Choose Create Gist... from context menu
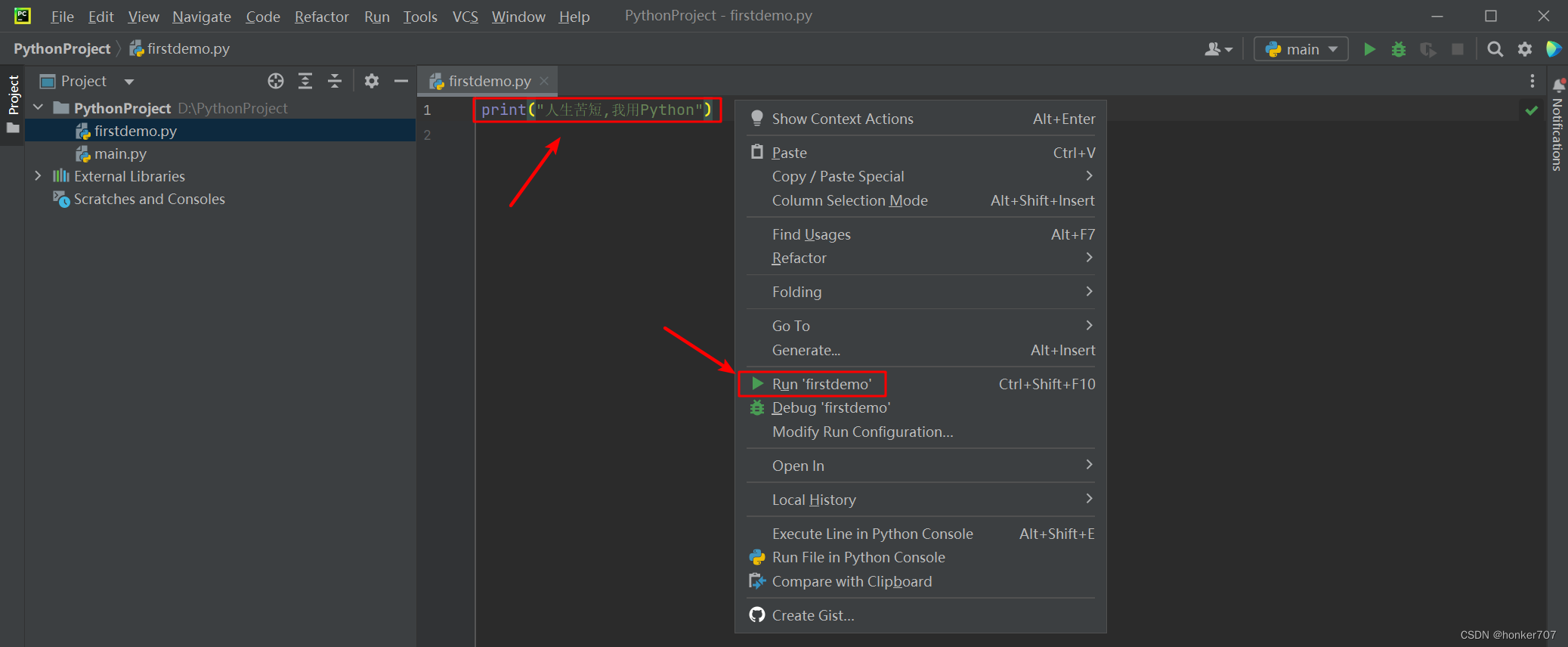This screenshot has width=1568, height=647. click(920, 615)
